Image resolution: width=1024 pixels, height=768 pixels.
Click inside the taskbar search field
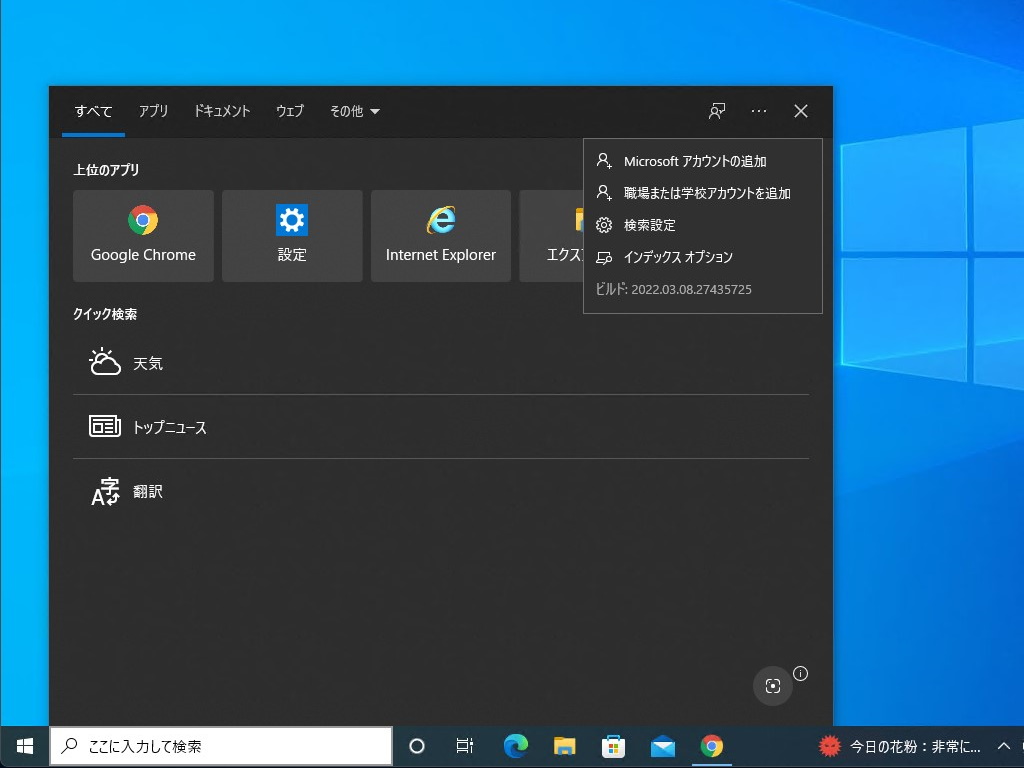(220, 746)
